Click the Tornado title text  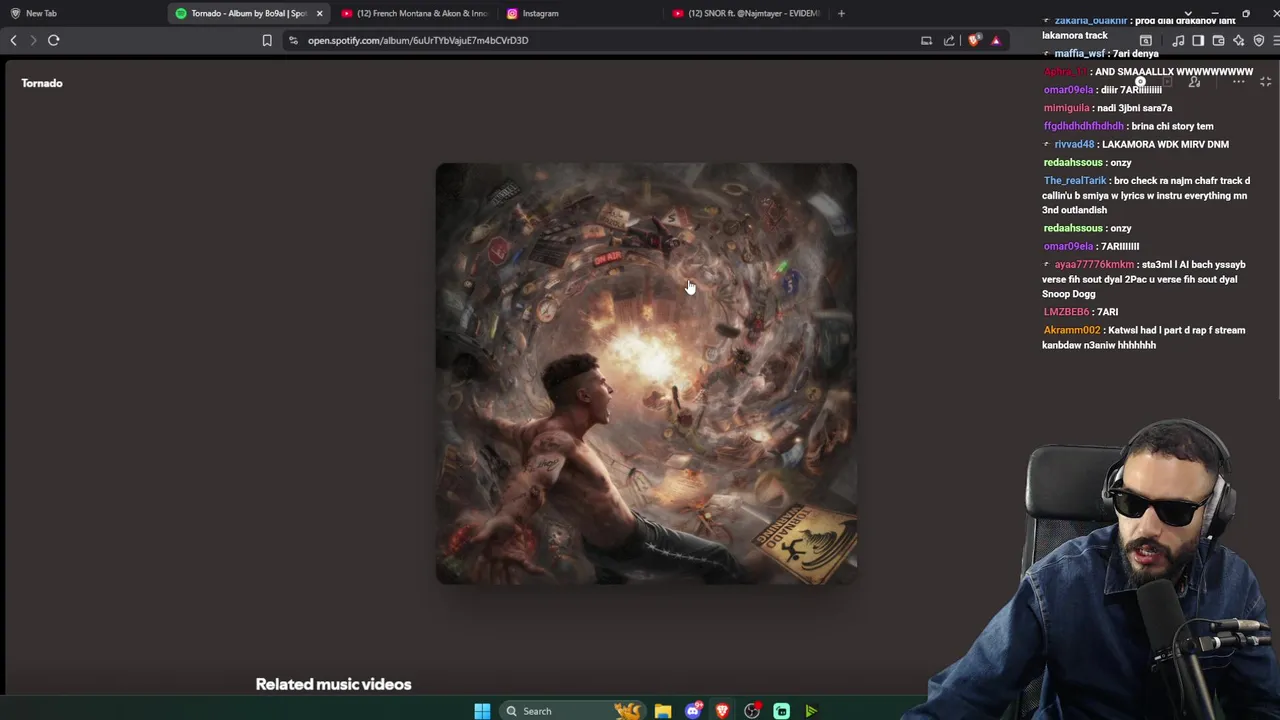42,83
